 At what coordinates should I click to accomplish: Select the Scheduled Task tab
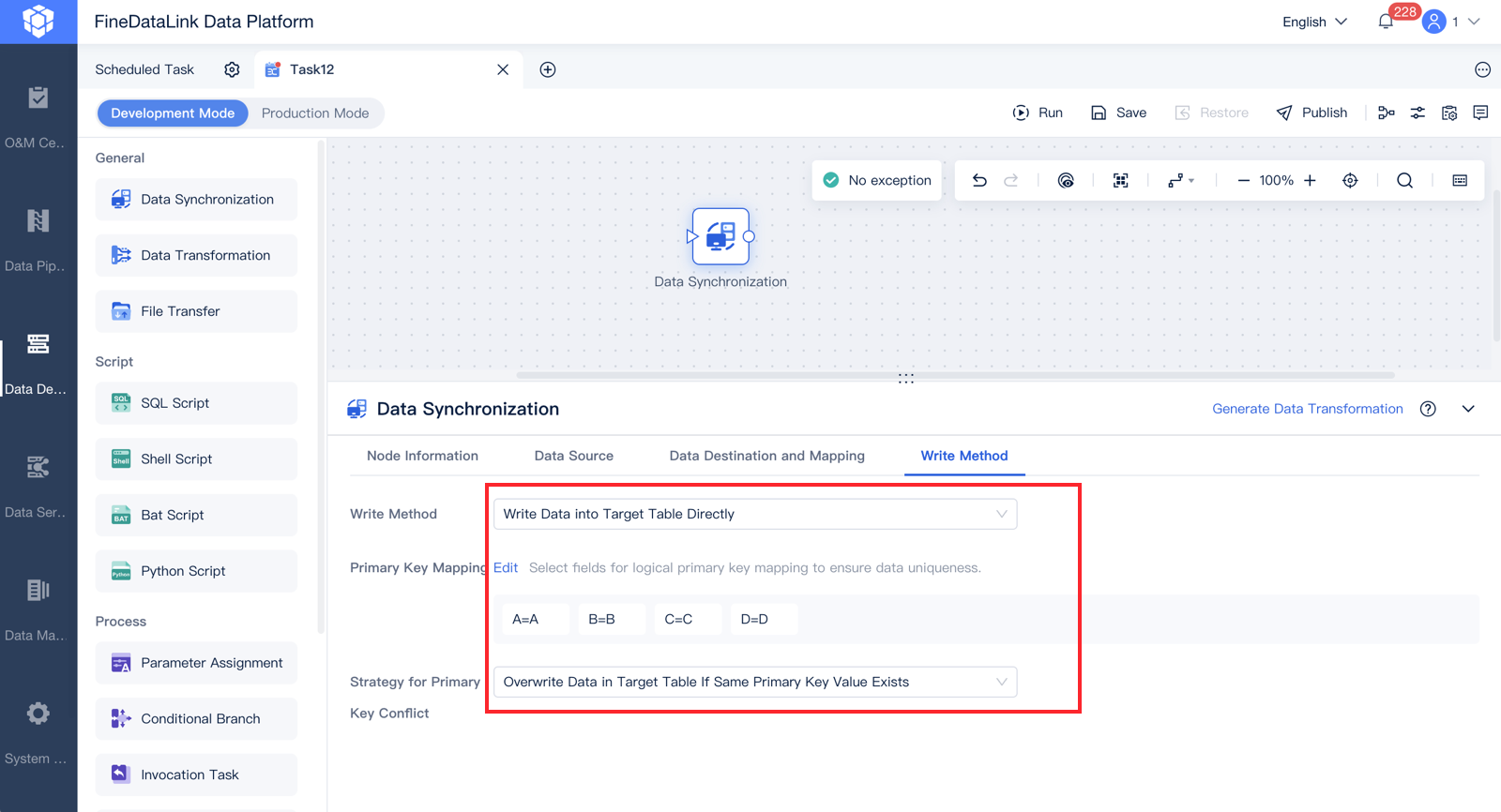click(144, 69)
